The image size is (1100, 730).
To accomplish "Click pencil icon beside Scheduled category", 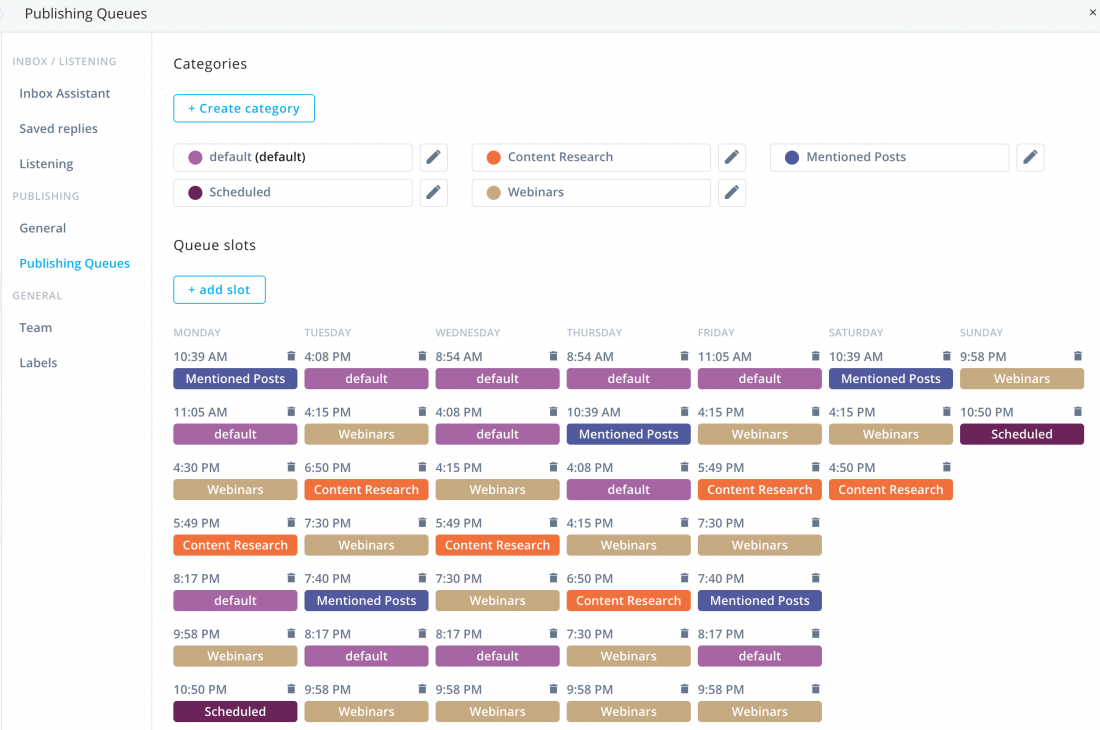I will click(x=433, y=193).
